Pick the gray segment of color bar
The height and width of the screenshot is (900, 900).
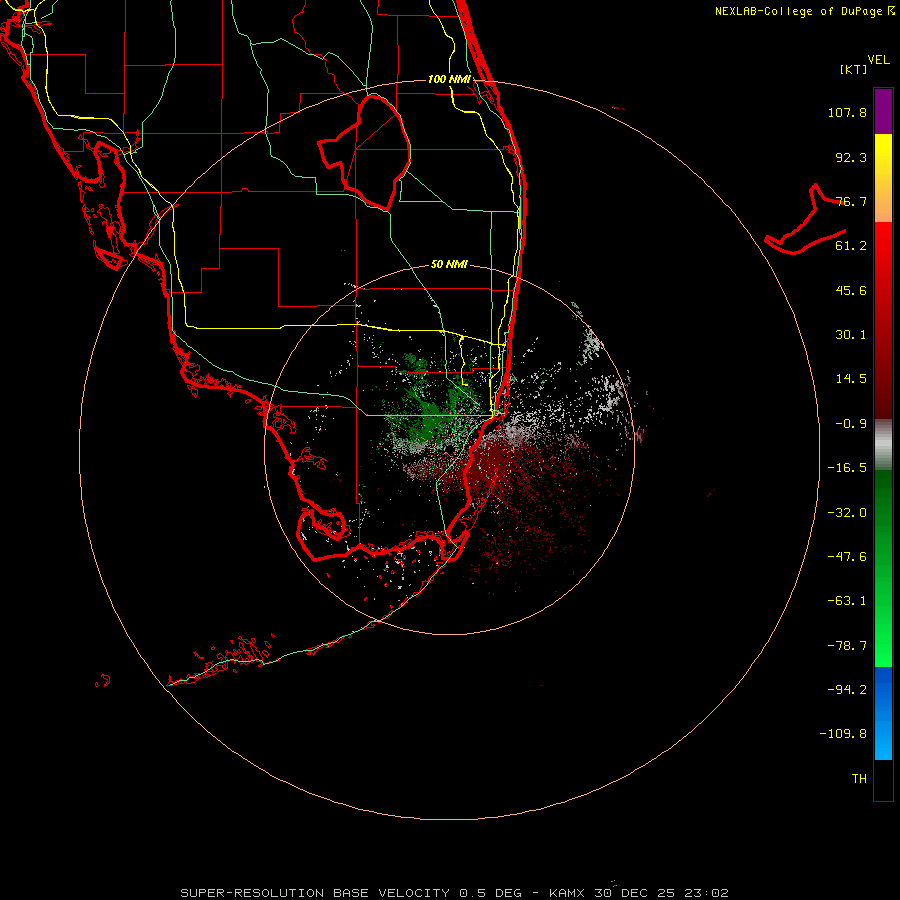tap(883, 444)
